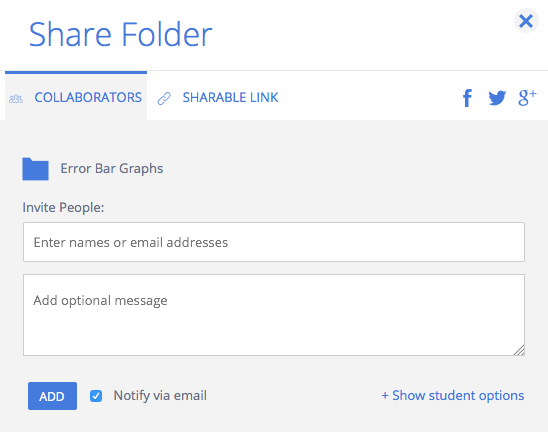548x432 pixels.
Task: Focus the Add optional message text area
Action: [274, 315]
